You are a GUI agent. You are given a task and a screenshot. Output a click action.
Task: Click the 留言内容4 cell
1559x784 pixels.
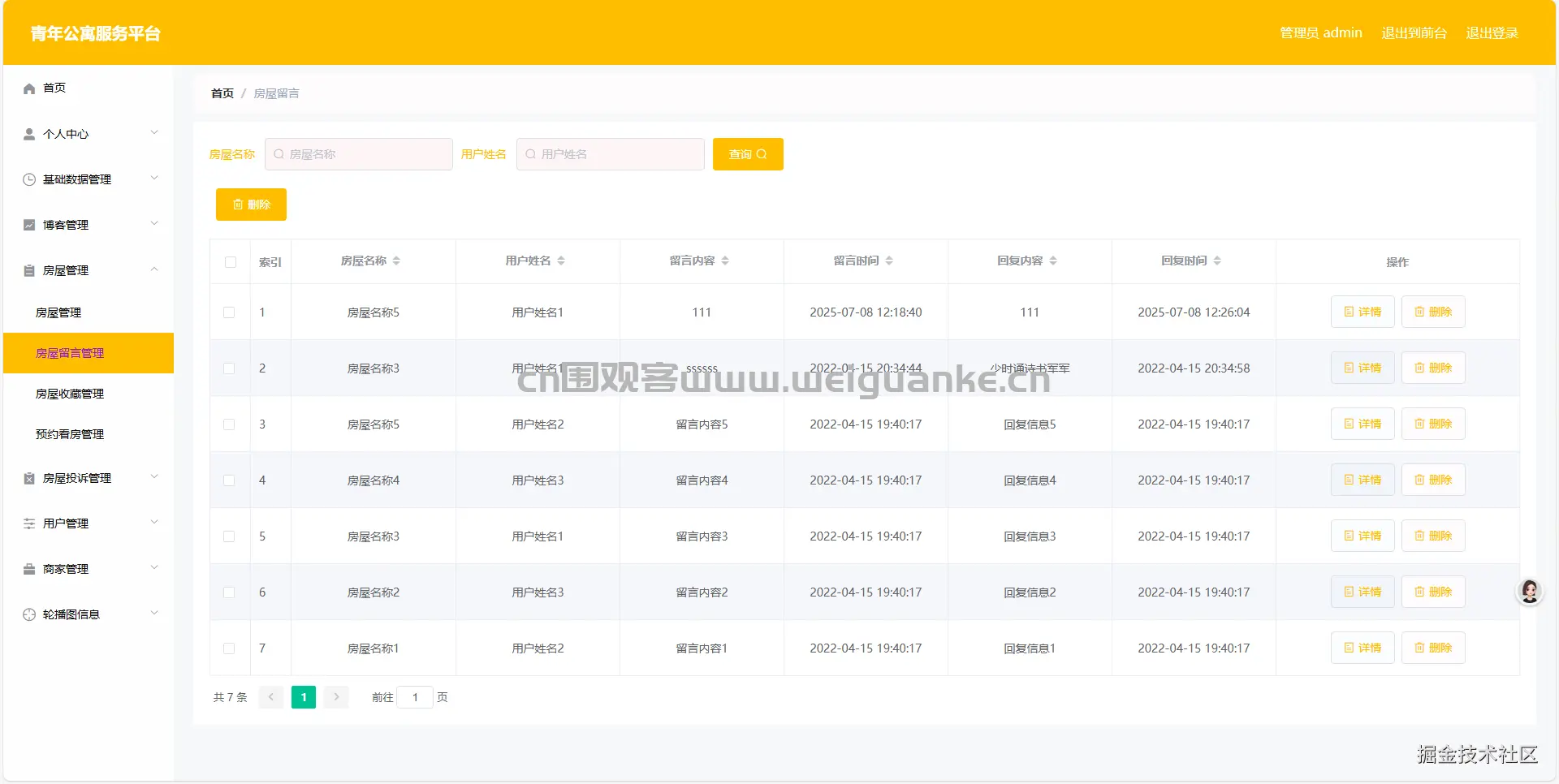pyautogui.click(x=702, y=480)
